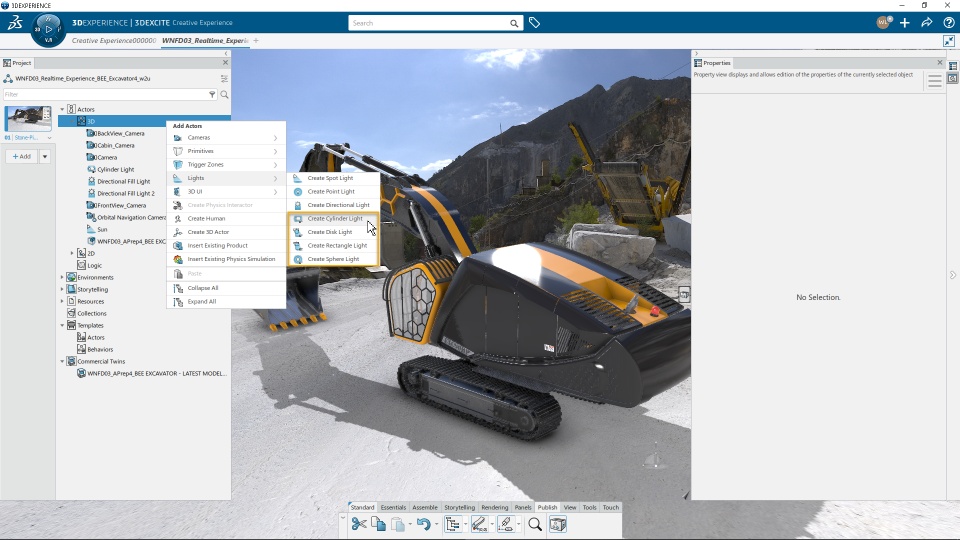Click the filter funnel icon in Project panel
Viewport: 960px width, 540px height.
click(212, 94)
